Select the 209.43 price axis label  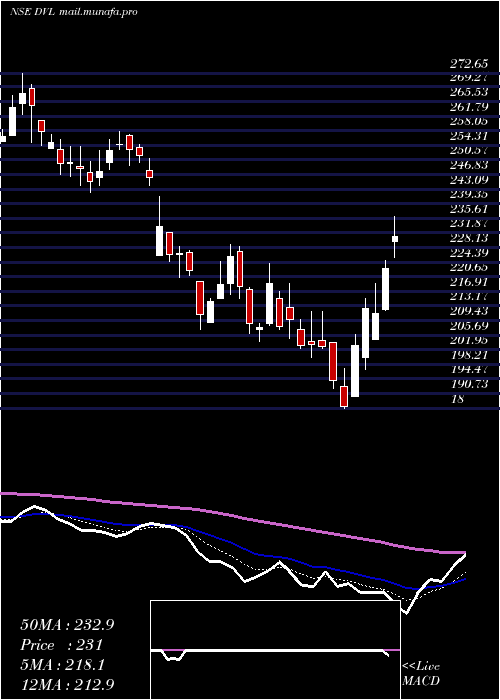tap(469, 311)
